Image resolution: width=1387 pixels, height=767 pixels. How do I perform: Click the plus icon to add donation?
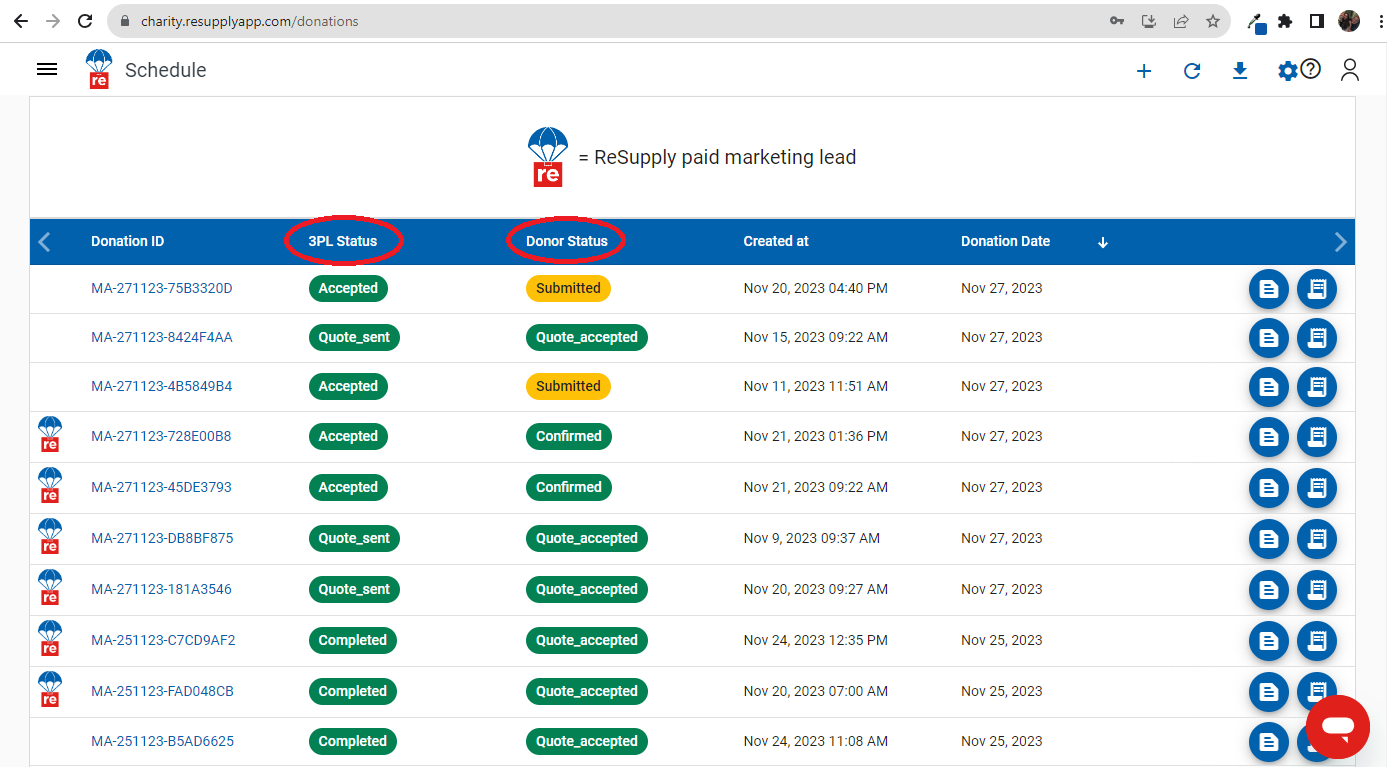click(x=1144, y=71)
